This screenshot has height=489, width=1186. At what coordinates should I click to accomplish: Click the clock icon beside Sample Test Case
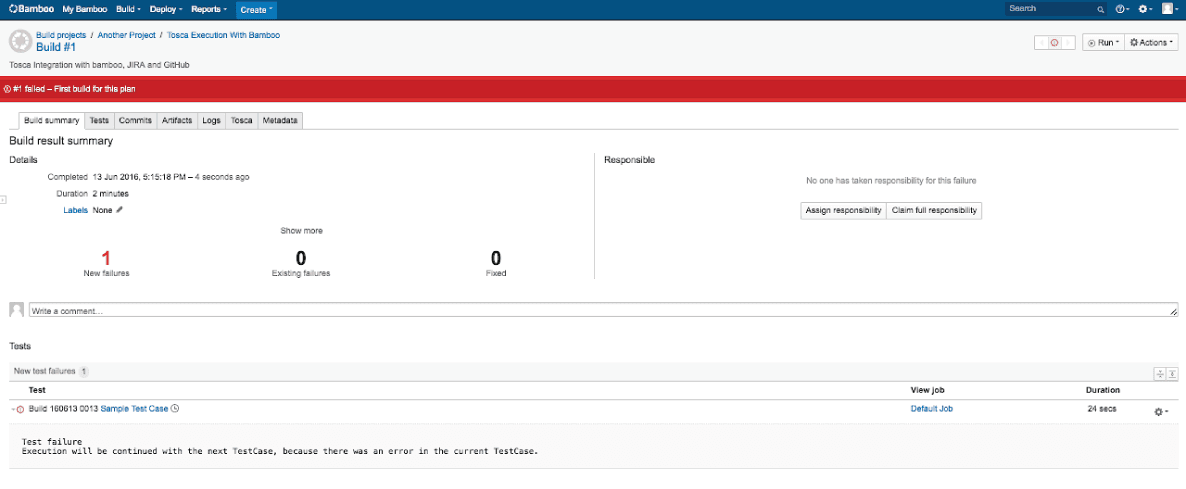point(175,409)
